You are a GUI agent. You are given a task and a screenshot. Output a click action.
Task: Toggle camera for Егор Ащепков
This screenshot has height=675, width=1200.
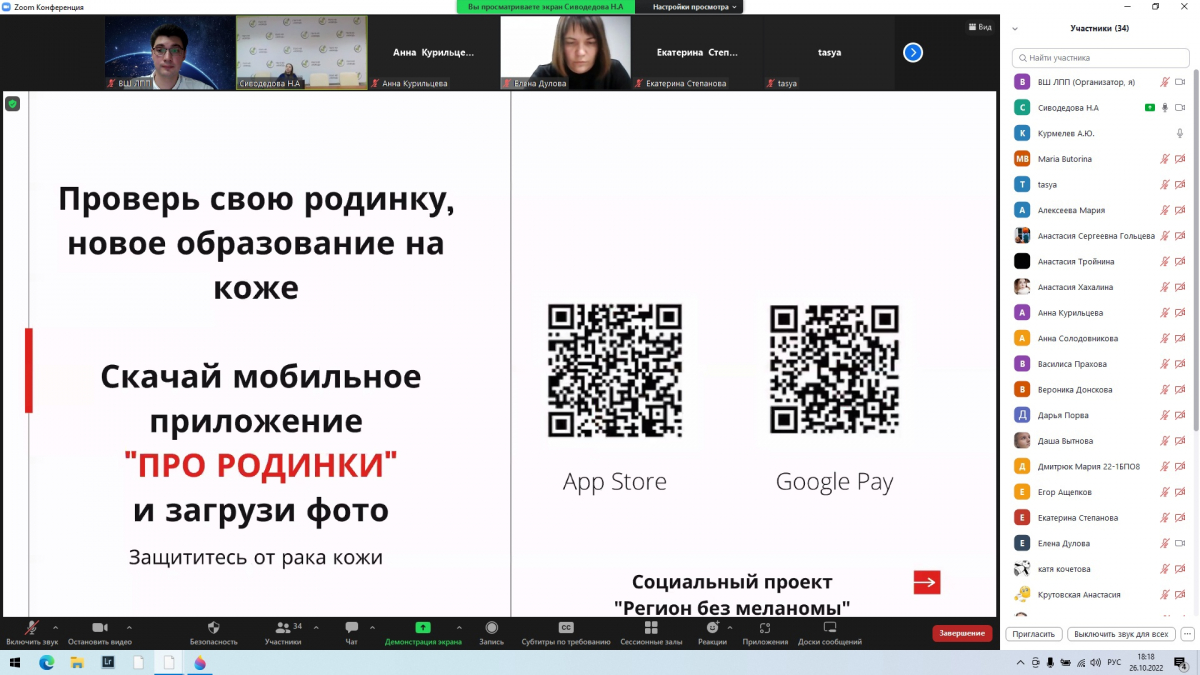click(1180, 492)
